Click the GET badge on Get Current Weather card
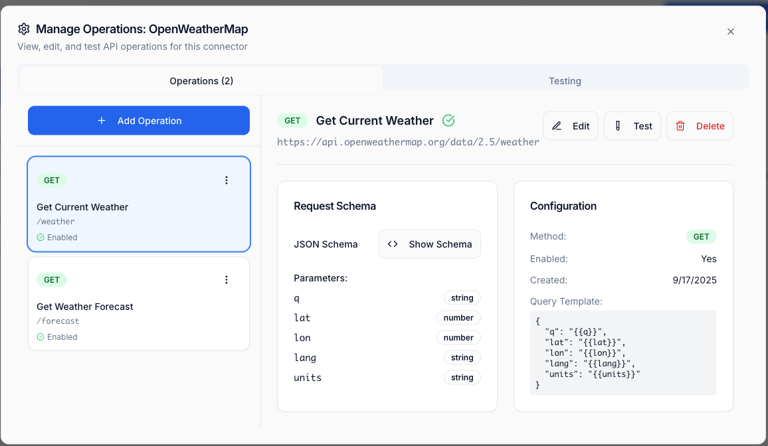Viewport: 768px width, 446px height. [51, 180]
